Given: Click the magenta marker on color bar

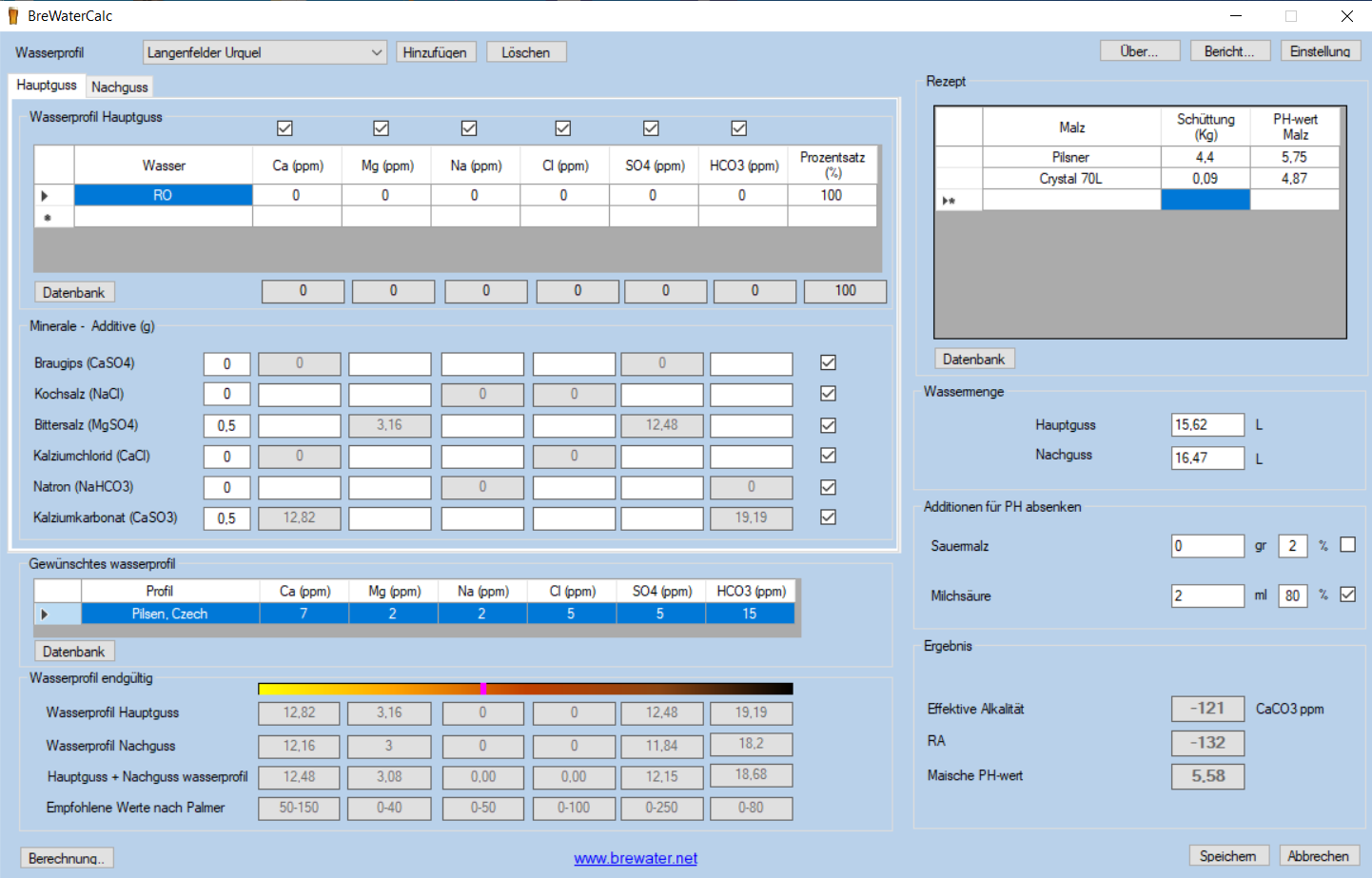Looking at the screenshot, I should pyautogui.click(x=483, y=689).
